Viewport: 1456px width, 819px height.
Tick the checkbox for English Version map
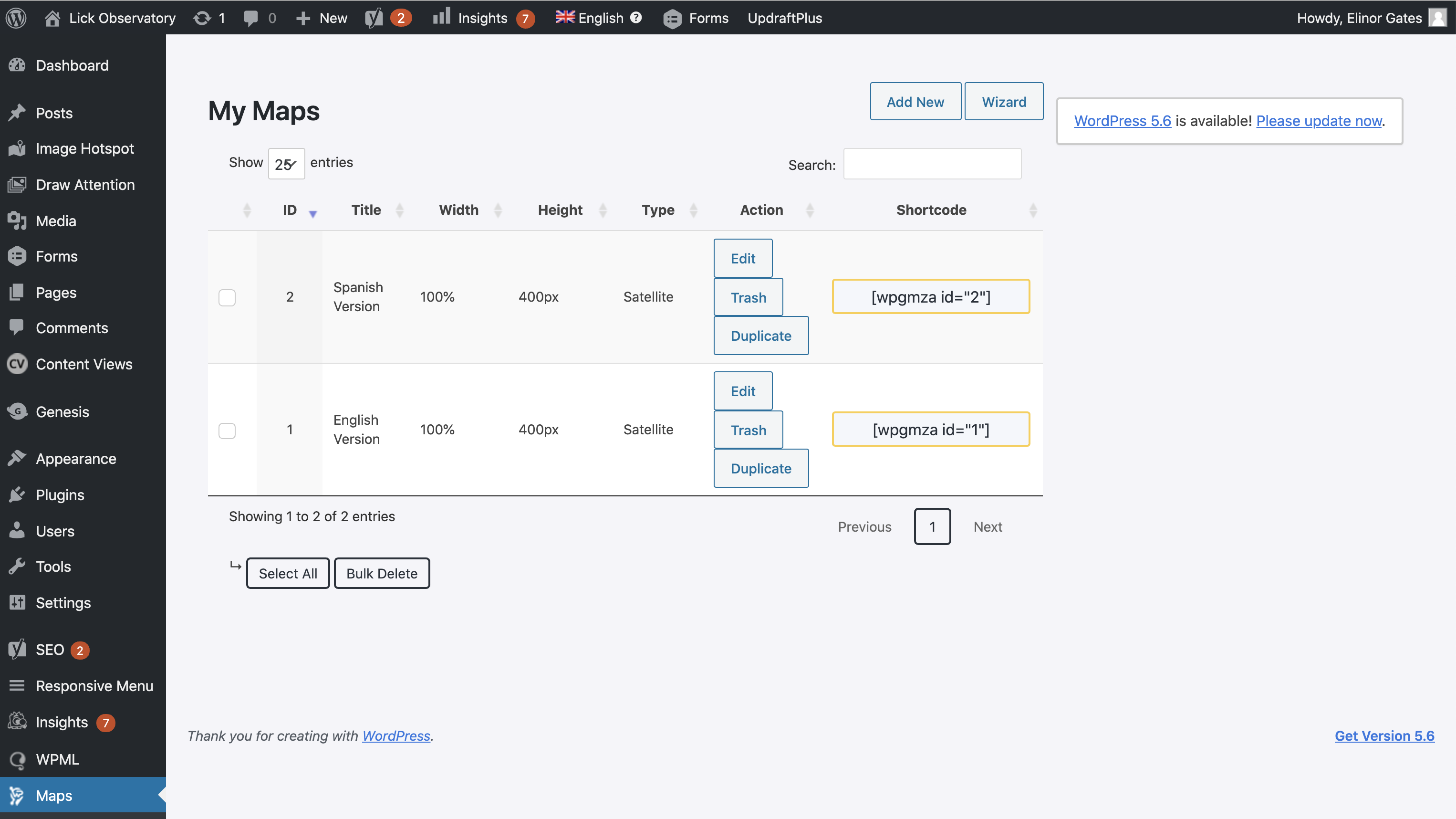click(227, 430)
